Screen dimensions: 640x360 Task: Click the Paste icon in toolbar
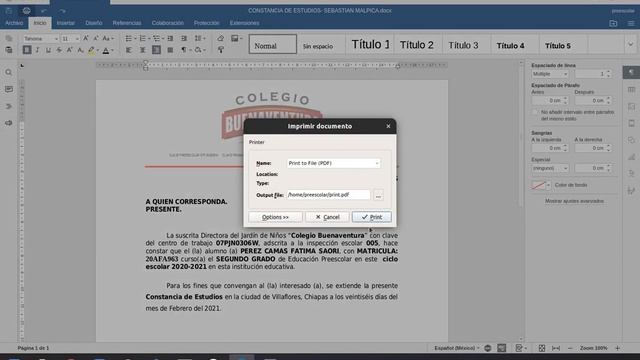(9, 50)
